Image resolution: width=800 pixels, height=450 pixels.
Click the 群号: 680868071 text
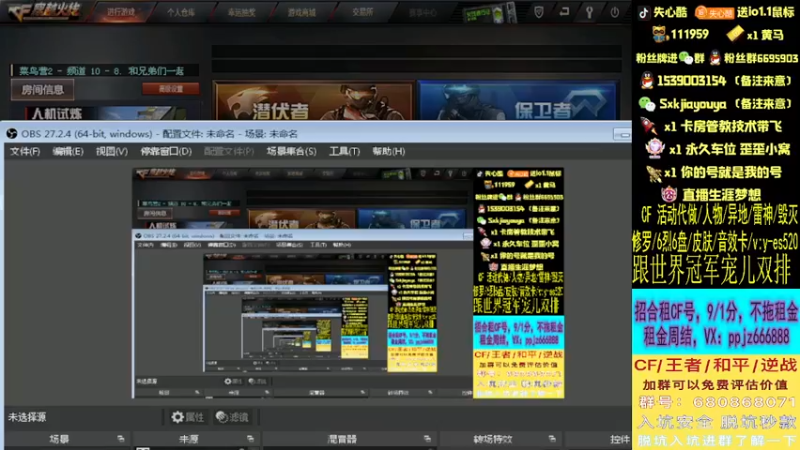717,403
